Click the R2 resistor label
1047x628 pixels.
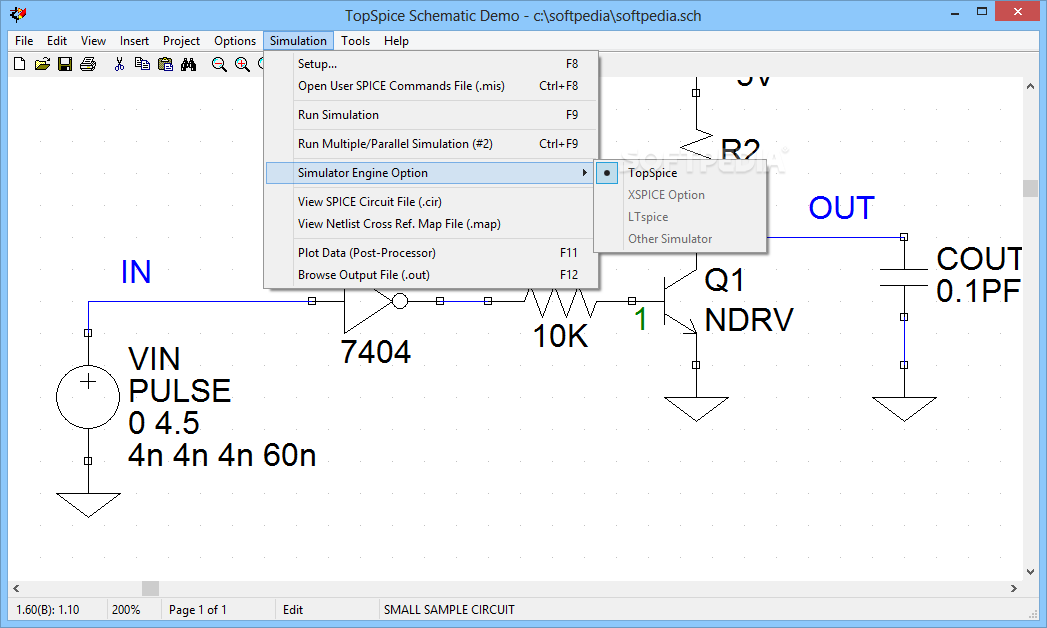[741, 151]
